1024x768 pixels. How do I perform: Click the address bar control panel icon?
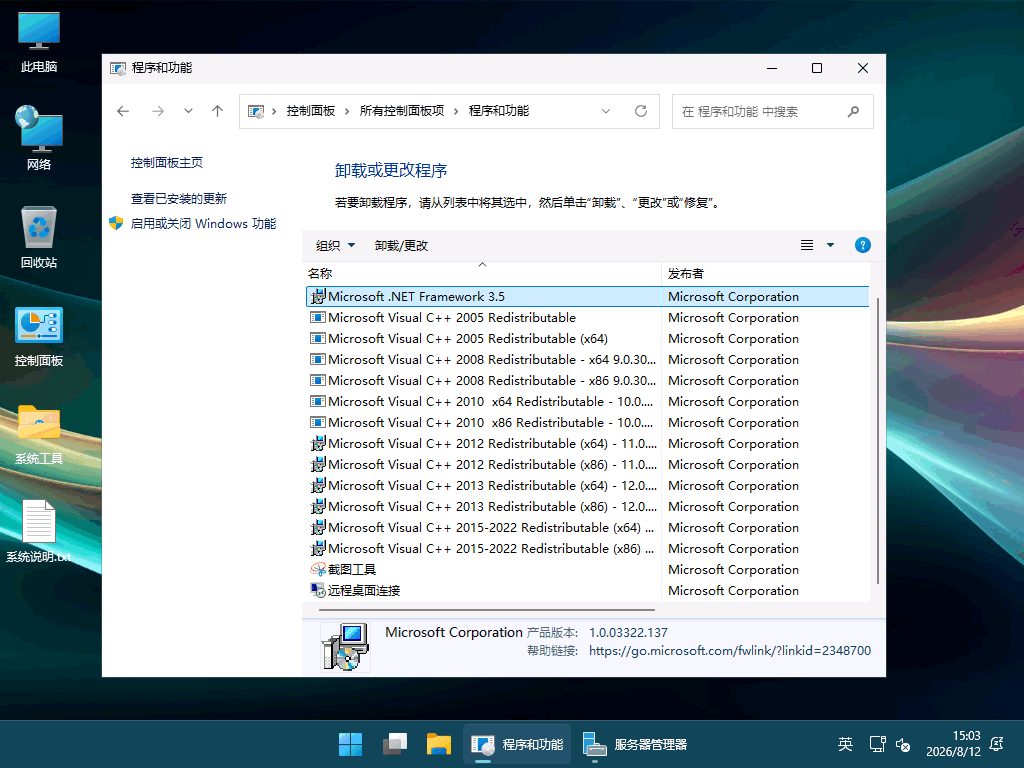click(256, 112)
